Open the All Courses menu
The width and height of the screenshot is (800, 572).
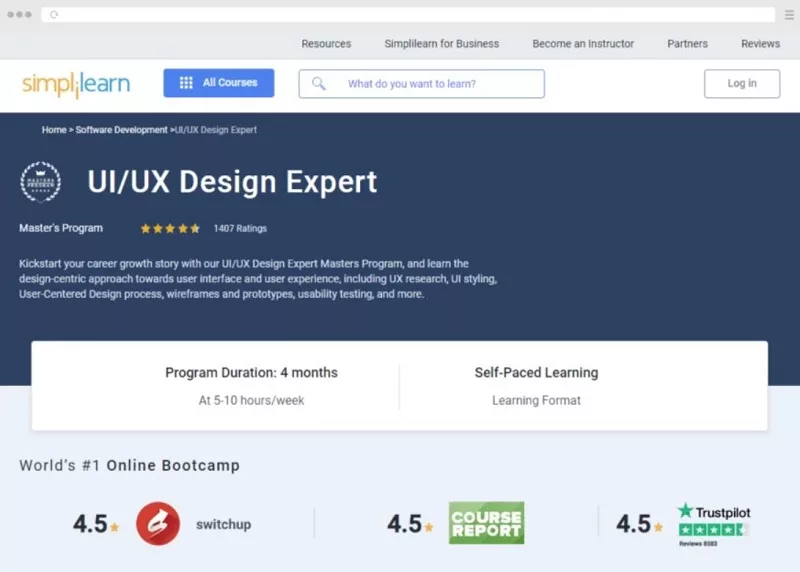pos(219,83)
